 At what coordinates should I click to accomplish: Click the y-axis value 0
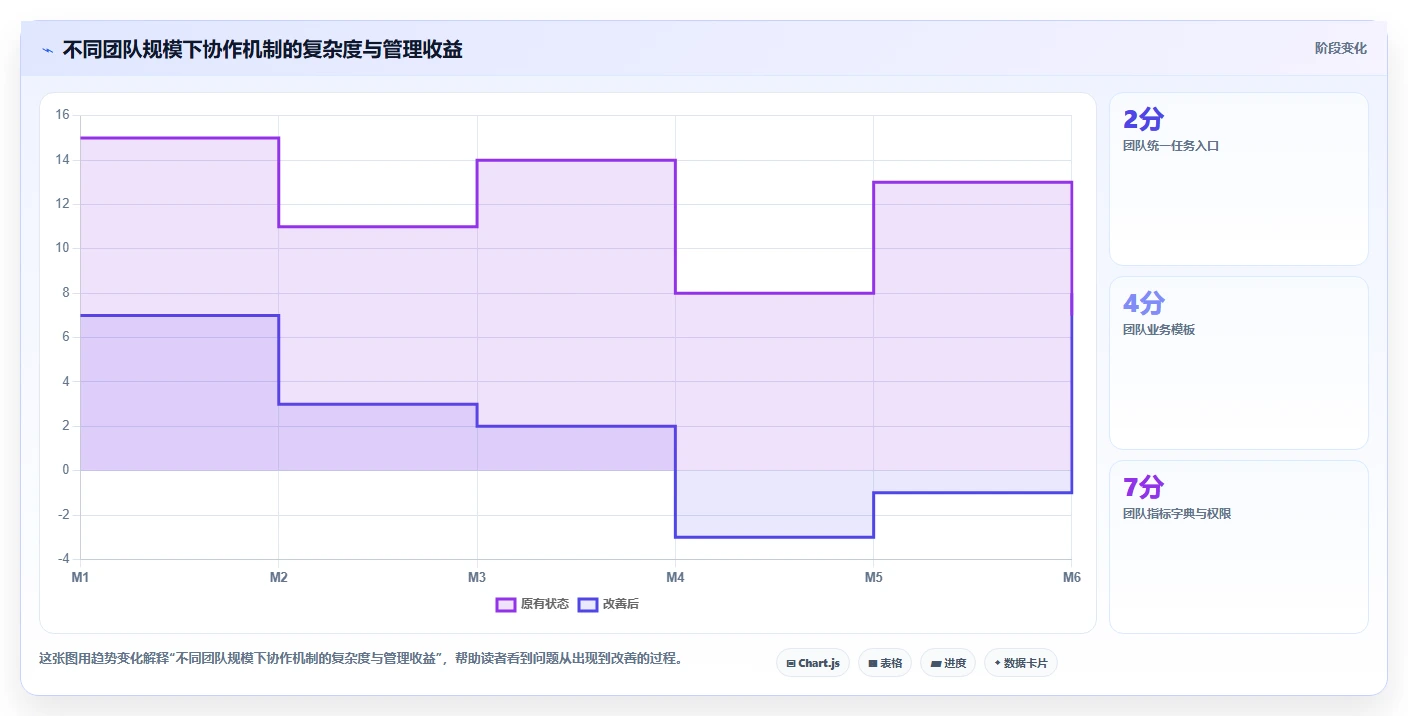(65, 470)
